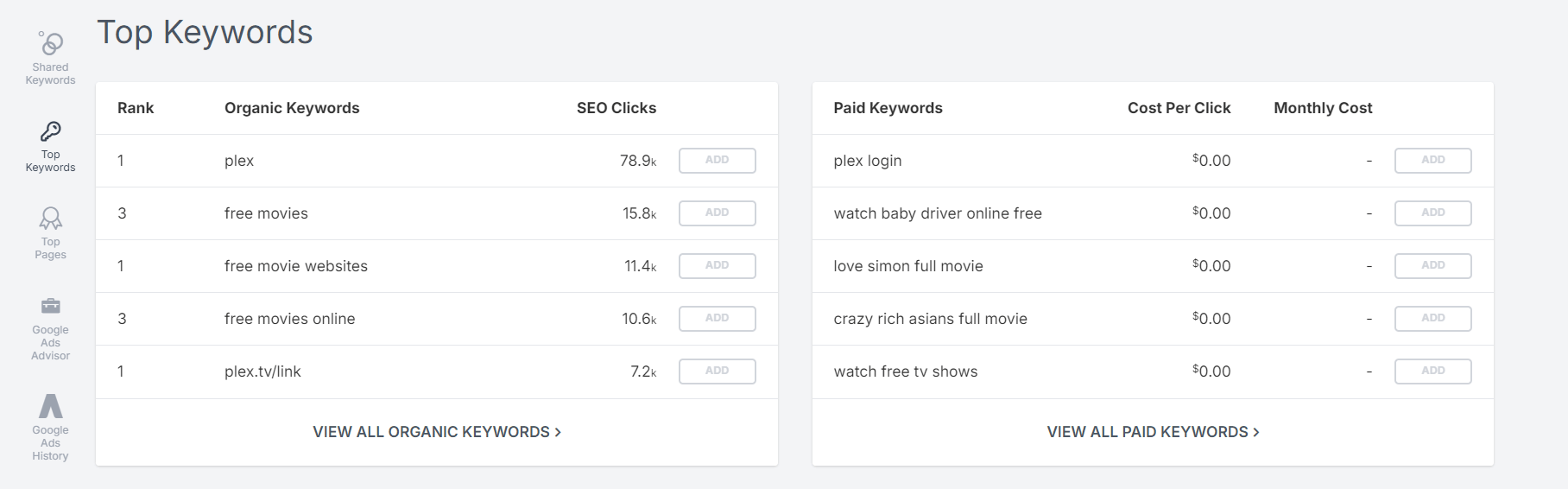This screenshot has height=489, width=1568.
Task: Click the 'free movies online' keyword text
Action: click(290, 319)
